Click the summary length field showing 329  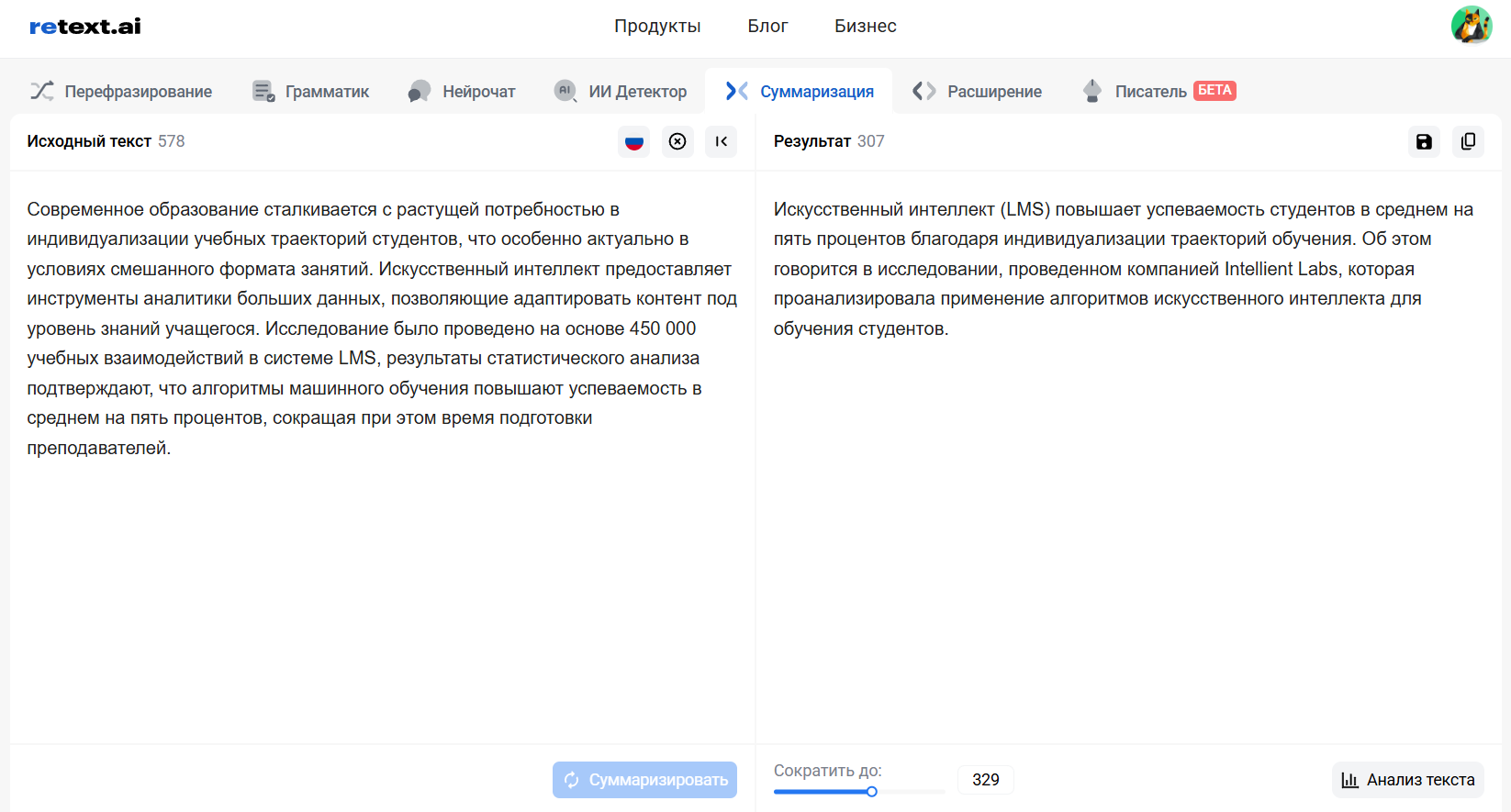(986, 780)
